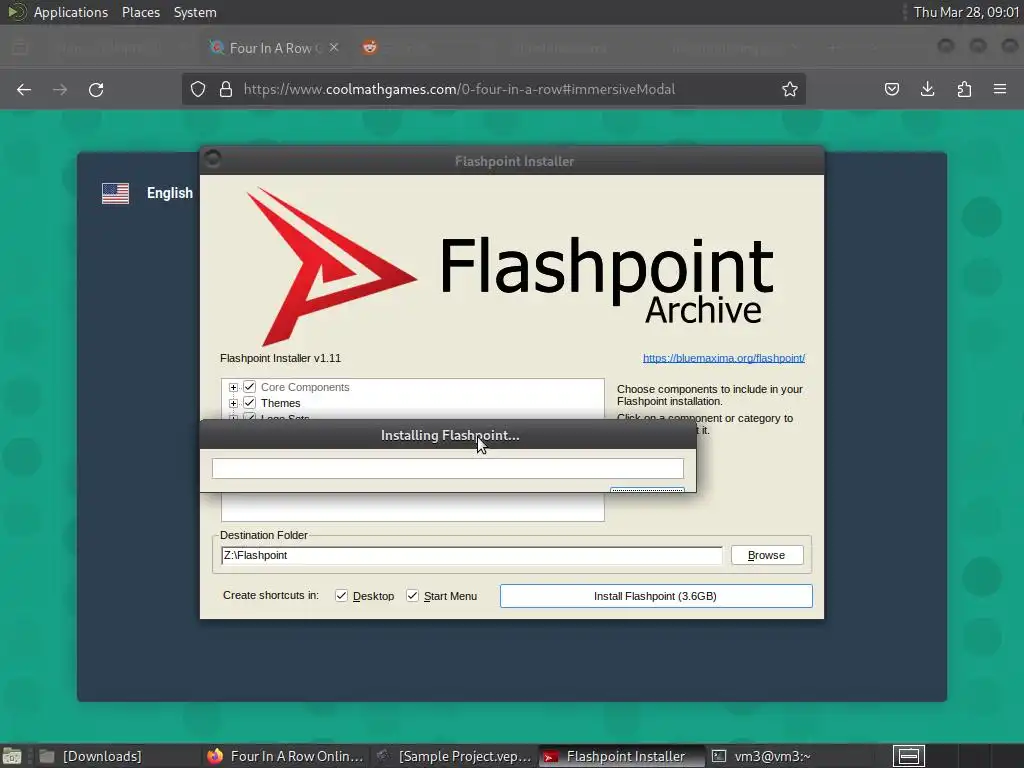
Task: Select the Four In A Row tab
Action: (274, 48)
